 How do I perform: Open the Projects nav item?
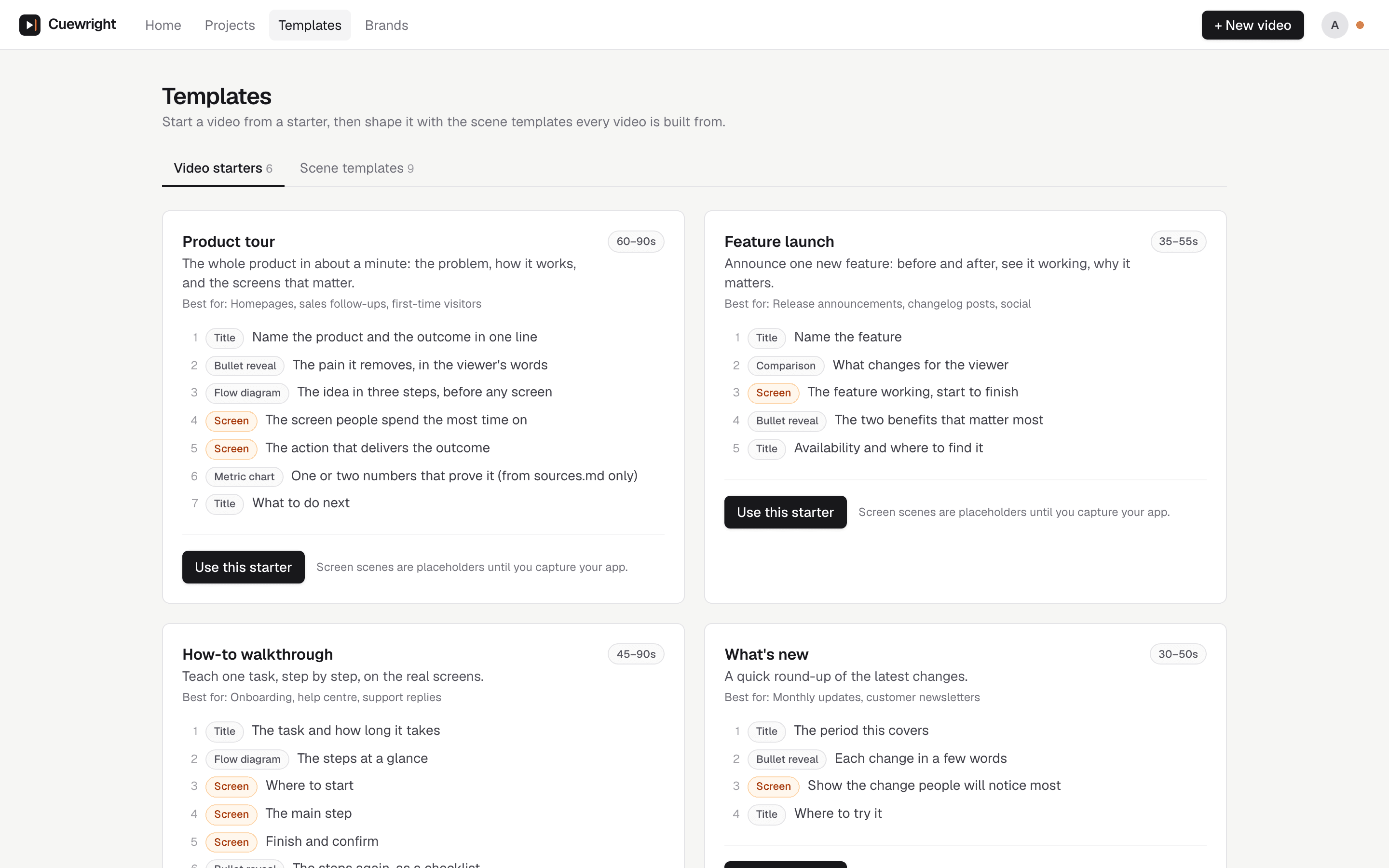[230, 25]
